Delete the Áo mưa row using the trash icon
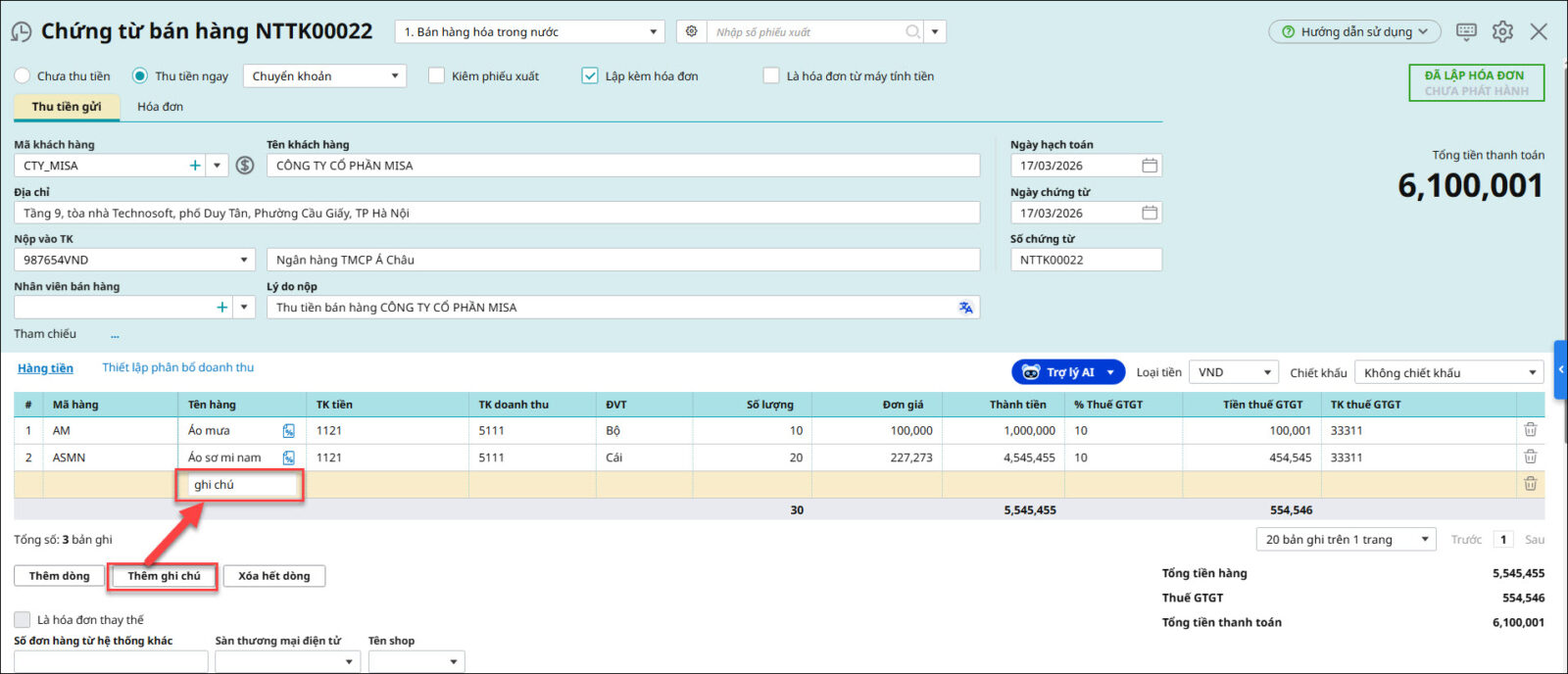 tap(1530, 430)
